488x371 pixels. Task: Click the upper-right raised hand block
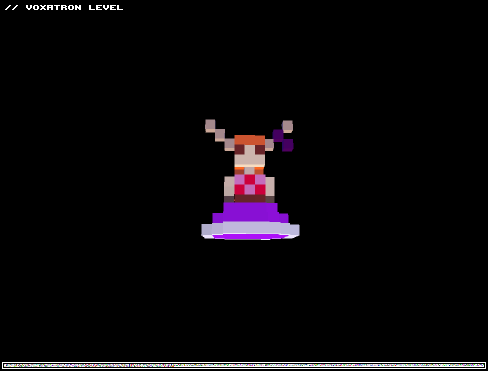(x=288, y=126)
